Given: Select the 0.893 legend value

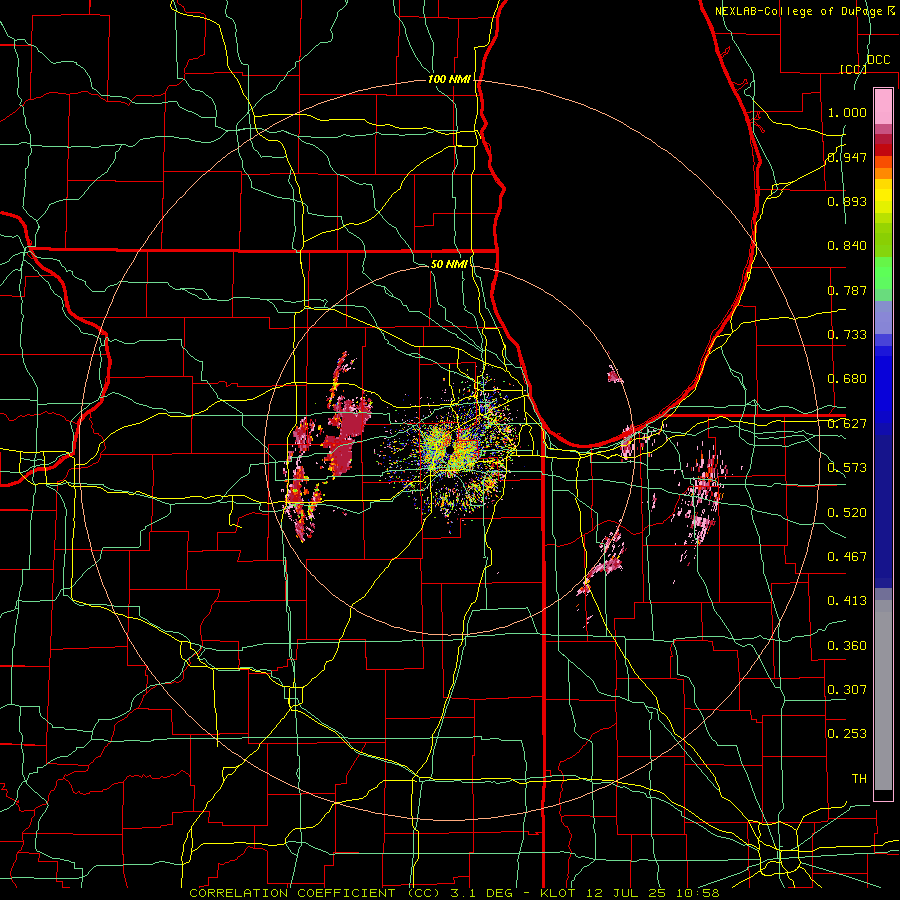Looking at the screenshot, I should [x=847, y=201].
